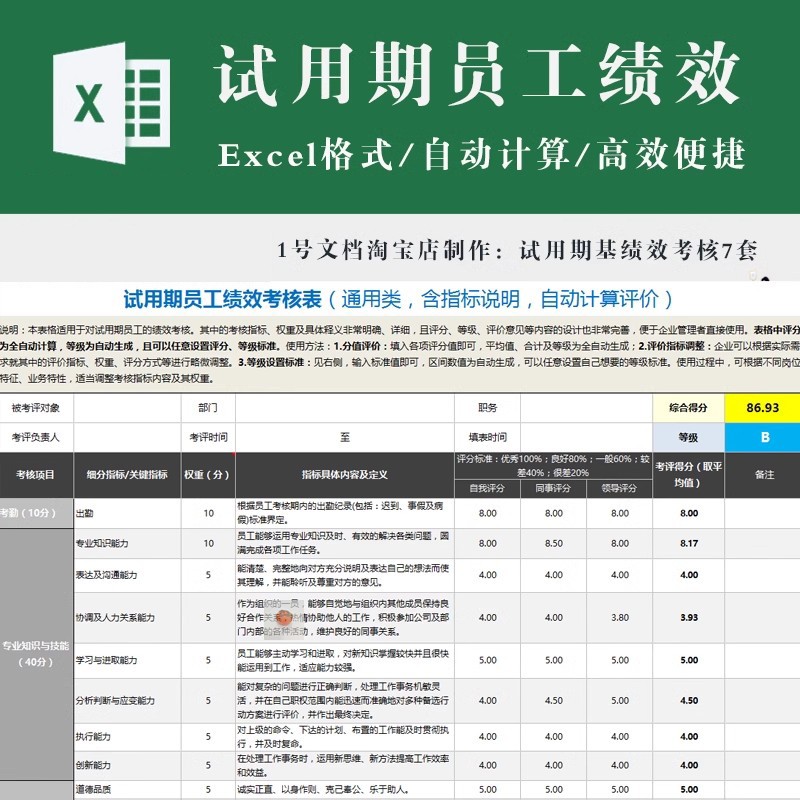Click the yellow 86.93 total score cell
Viewport: 800px width, 800px height.
(762, 408)
